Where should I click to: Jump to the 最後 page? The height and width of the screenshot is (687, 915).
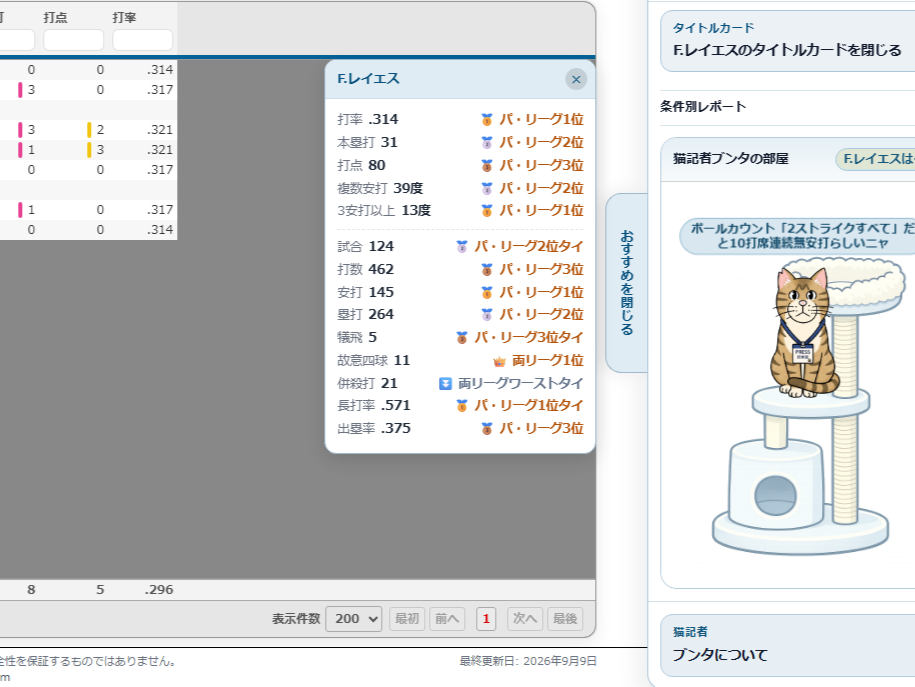(565, 619)
